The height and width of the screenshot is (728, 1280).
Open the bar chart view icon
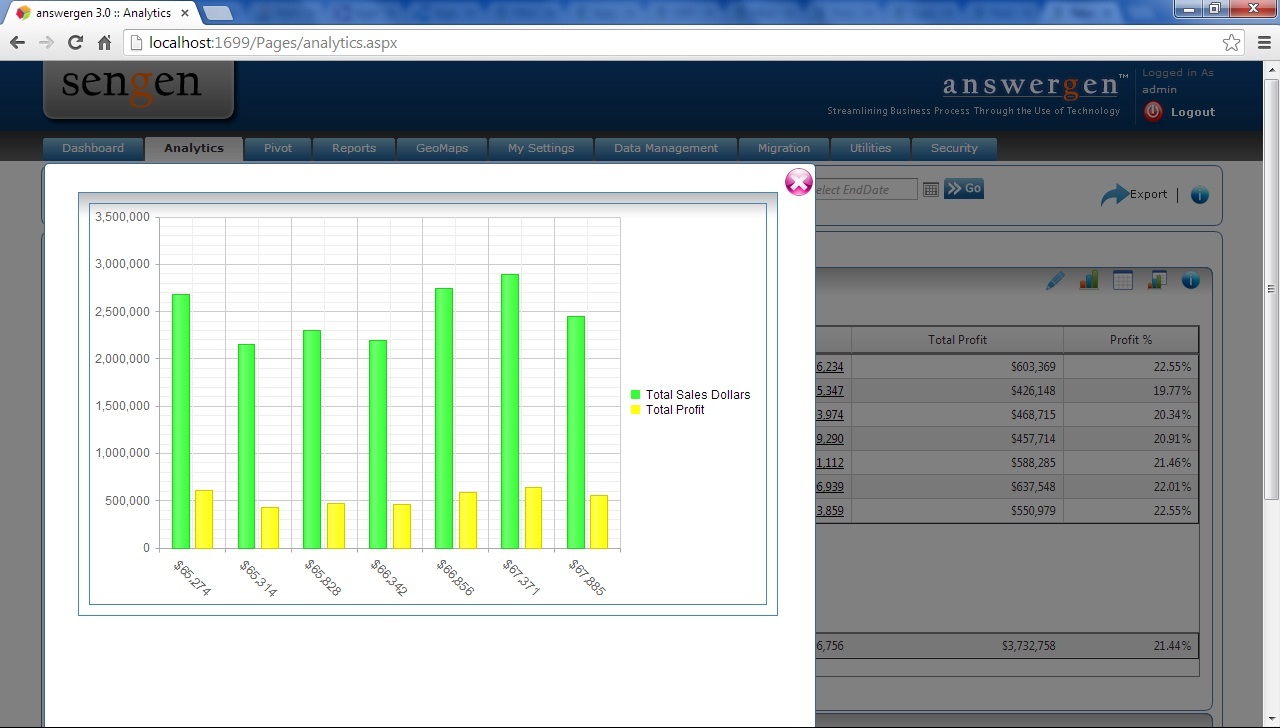coord(1089,280)
